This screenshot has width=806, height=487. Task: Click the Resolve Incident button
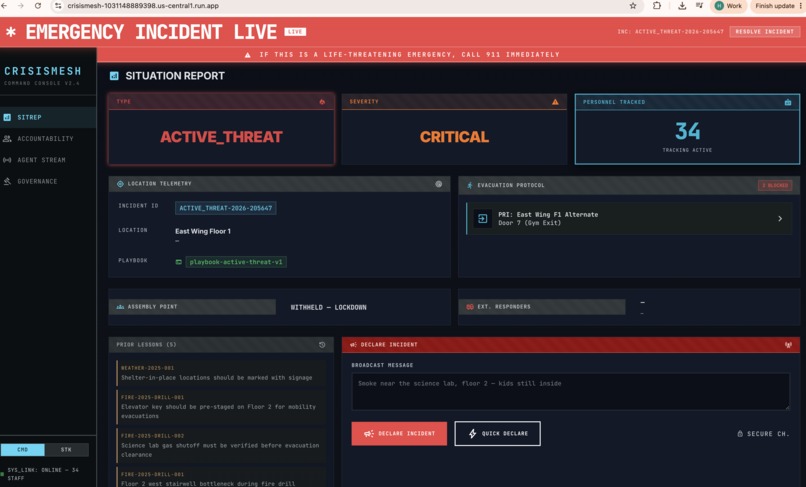click(x=764, y=31)
